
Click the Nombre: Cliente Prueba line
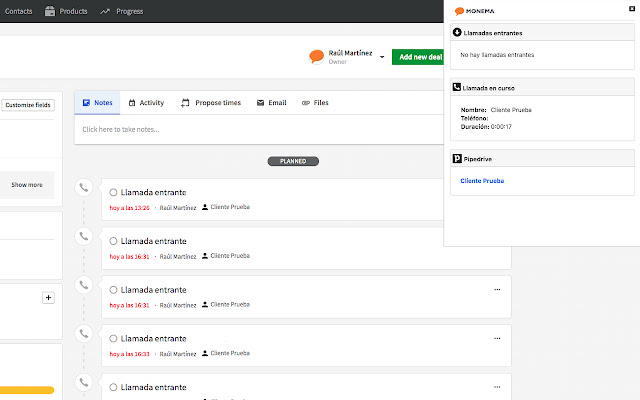[496, 110]
